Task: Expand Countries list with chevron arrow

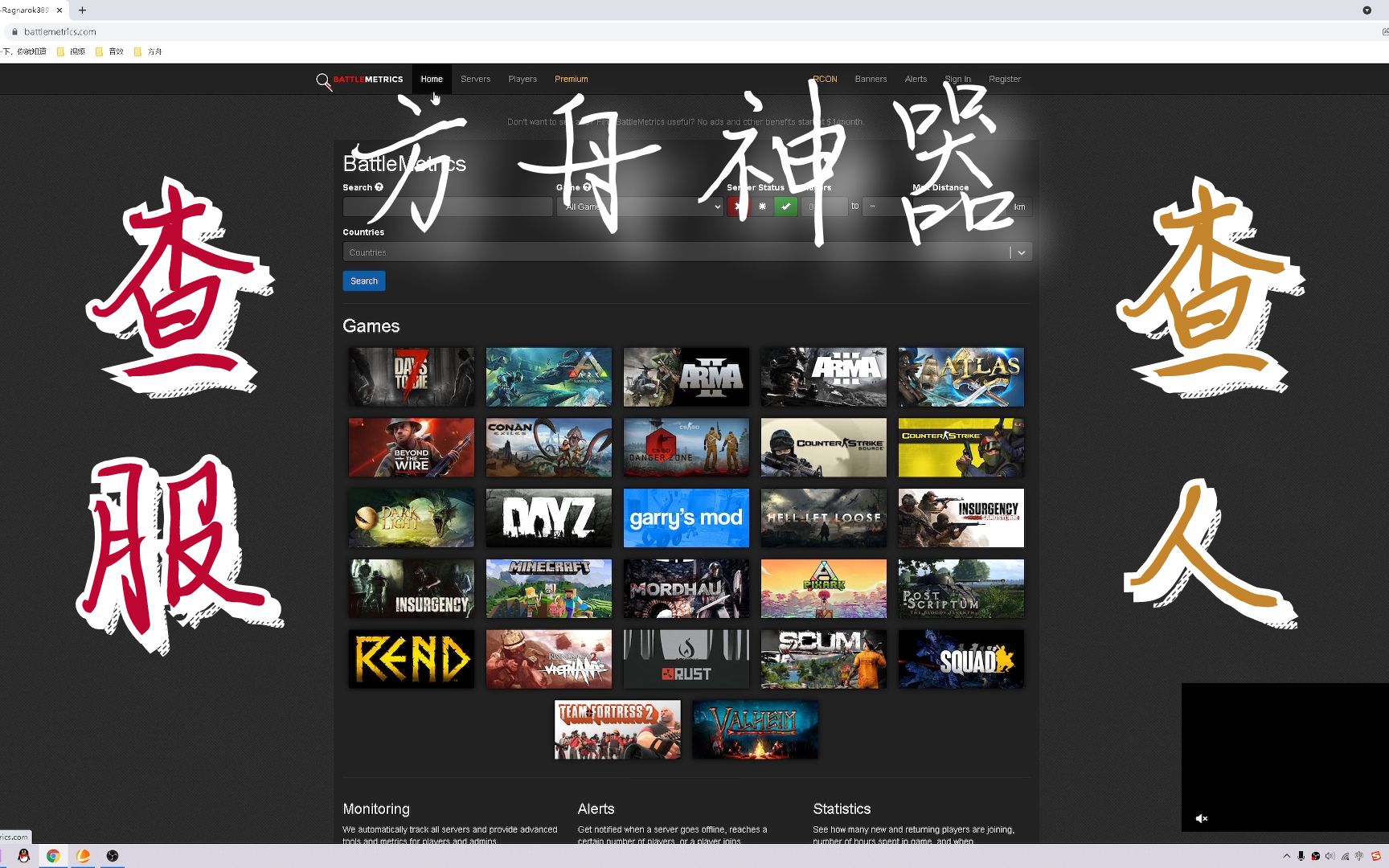Action: click(1022, 252)
